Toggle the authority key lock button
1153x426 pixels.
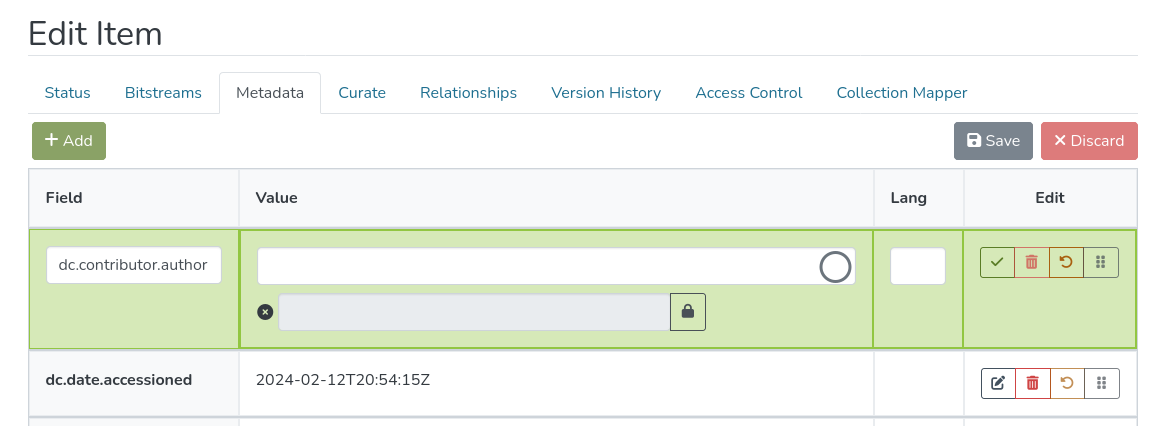688,312
